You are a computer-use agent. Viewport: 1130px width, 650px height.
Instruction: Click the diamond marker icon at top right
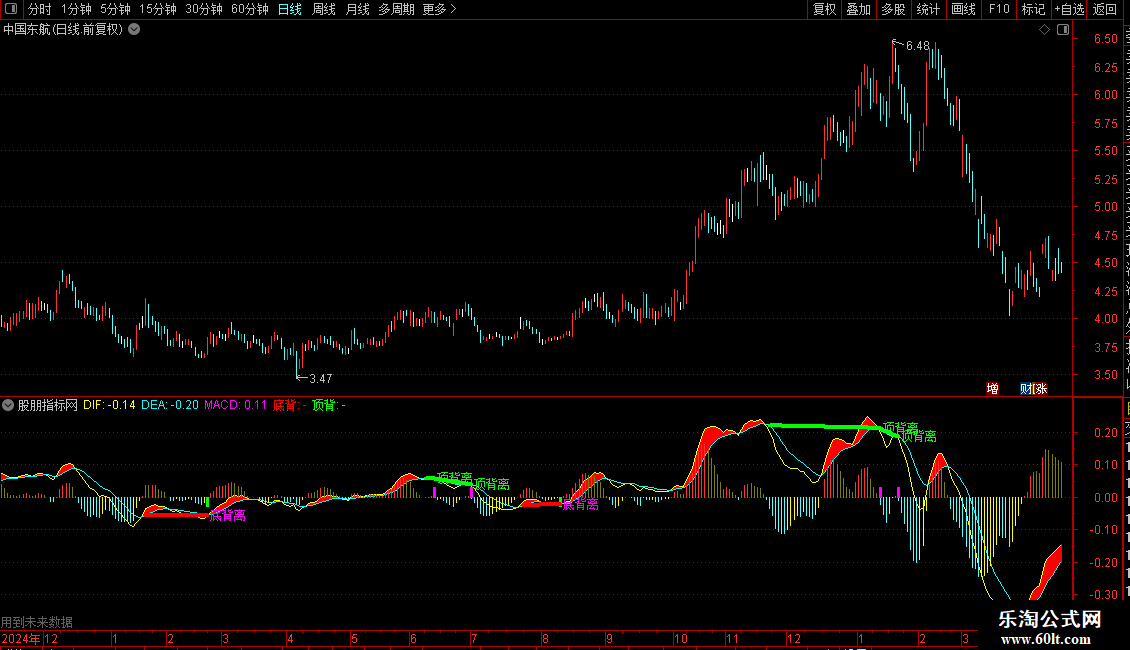1044,30
